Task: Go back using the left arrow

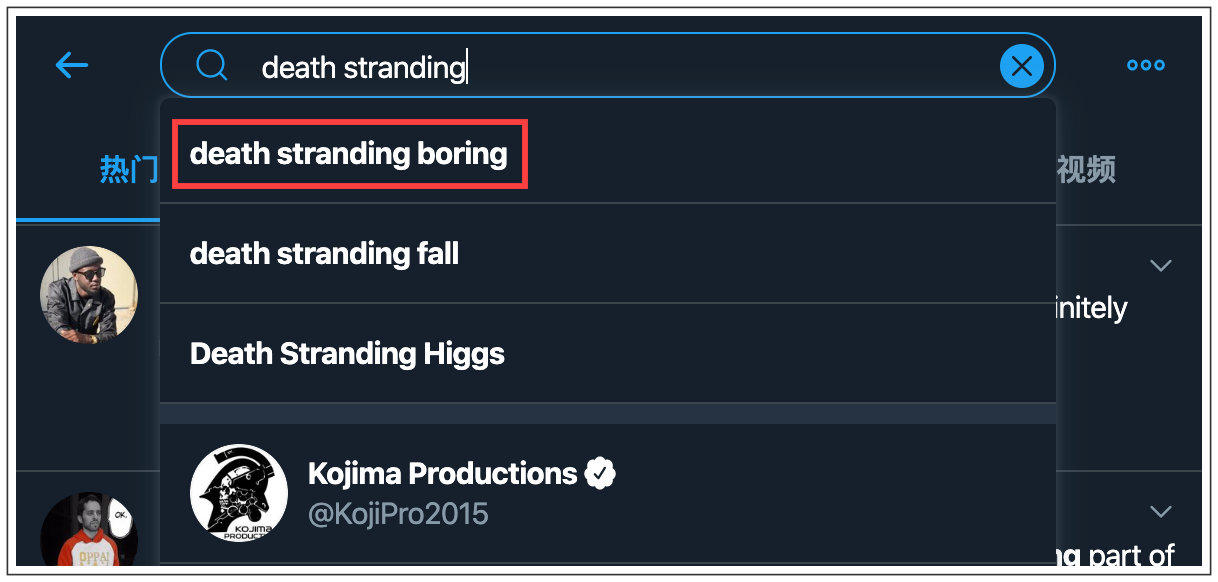Action: coord(72,66)
